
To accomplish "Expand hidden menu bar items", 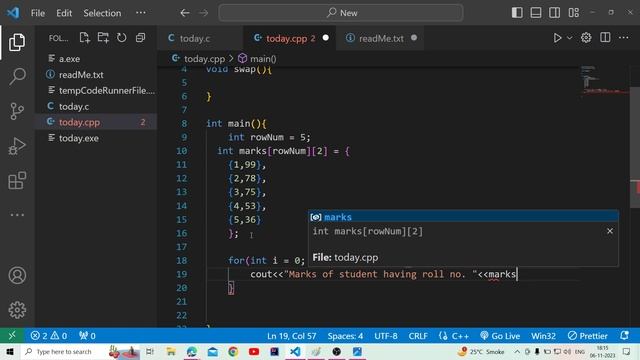I will coord(141,13).
